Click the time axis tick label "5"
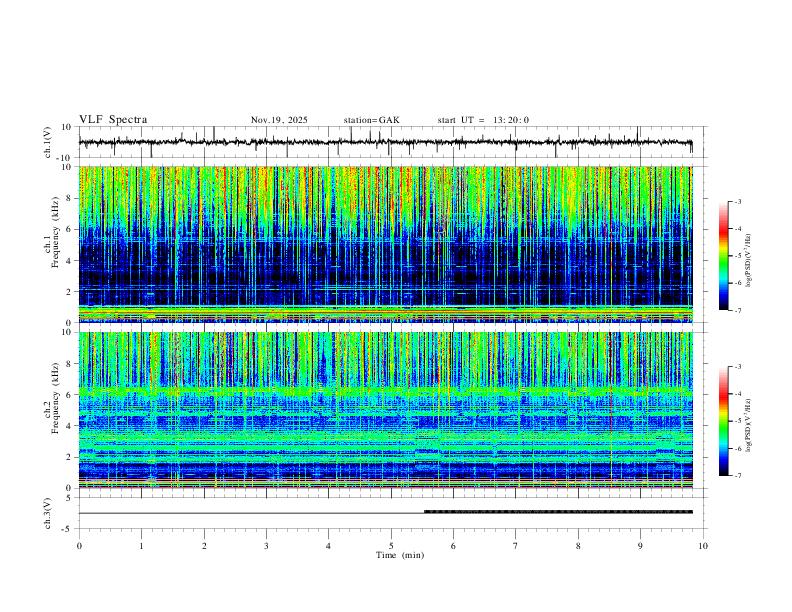The height and width of the screenshot is (612, 792). point(391,546)
